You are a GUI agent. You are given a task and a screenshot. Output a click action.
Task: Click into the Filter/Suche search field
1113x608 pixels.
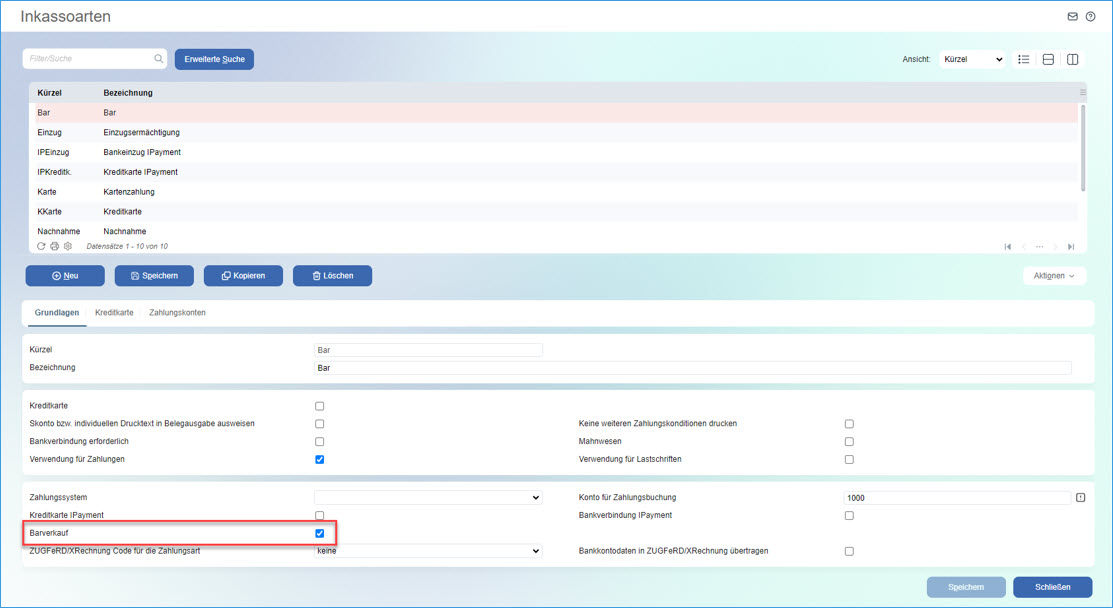click(x=90, y=58)
